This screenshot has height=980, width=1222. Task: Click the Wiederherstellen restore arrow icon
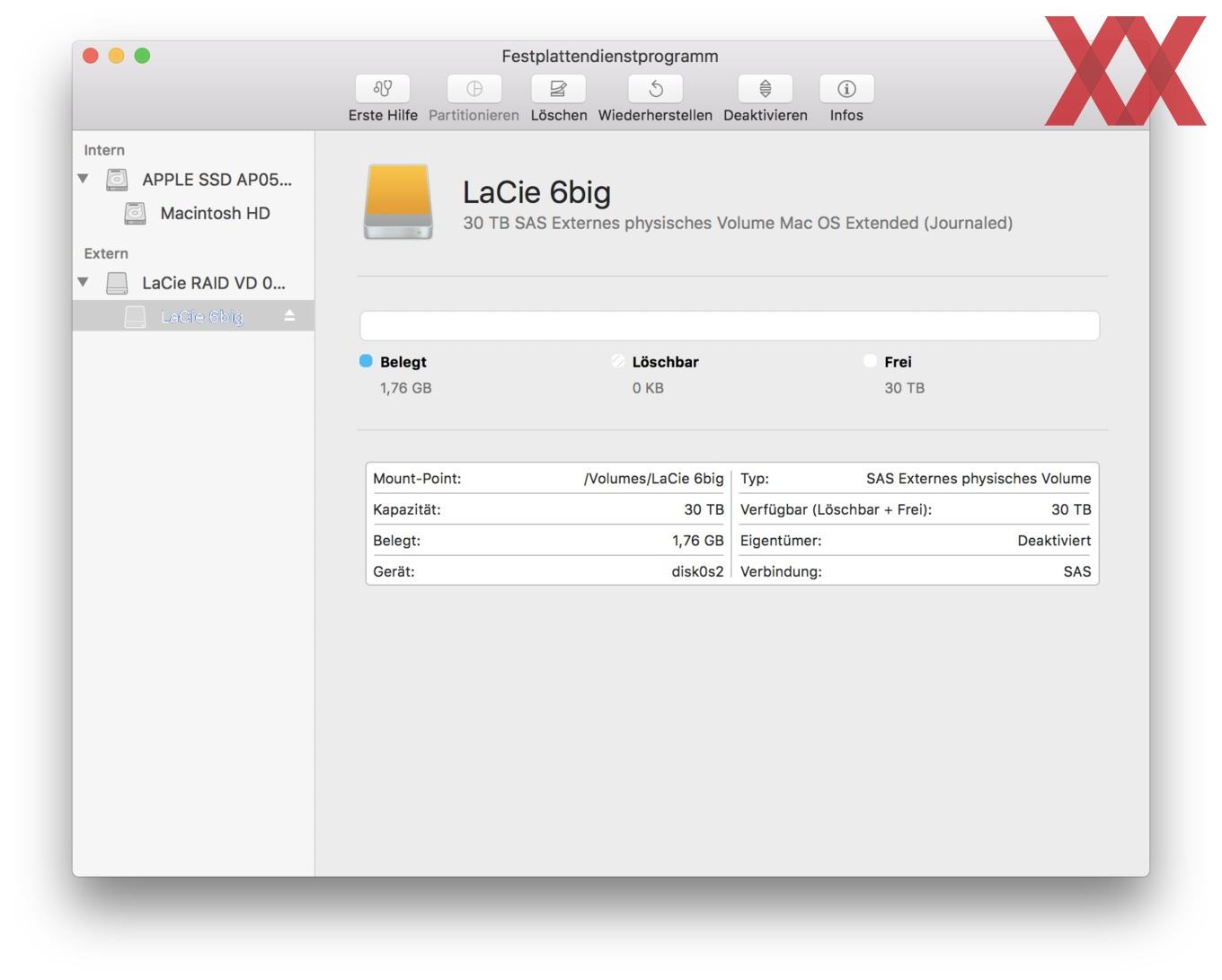click(x=655, y=88)
